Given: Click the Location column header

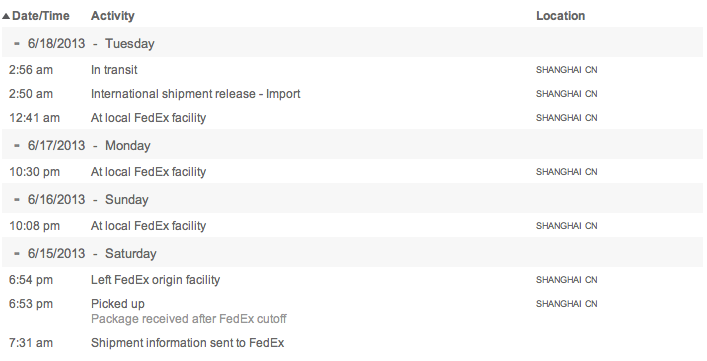Looking at the screenshot, I should pos(560,16).
